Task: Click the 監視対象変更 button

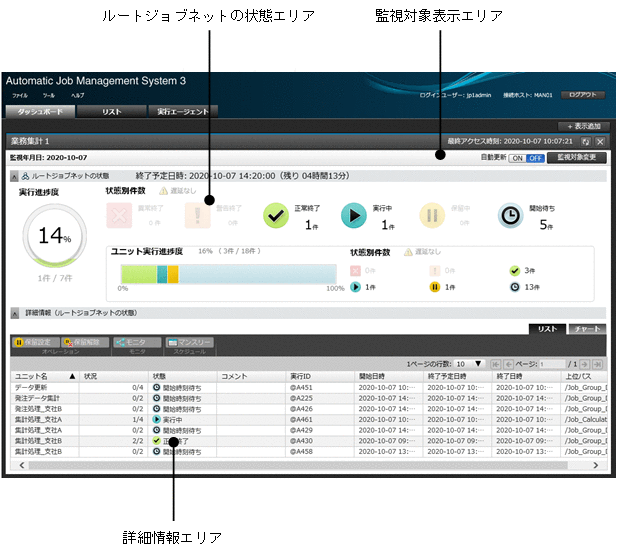Action: [x=576, y=158]
